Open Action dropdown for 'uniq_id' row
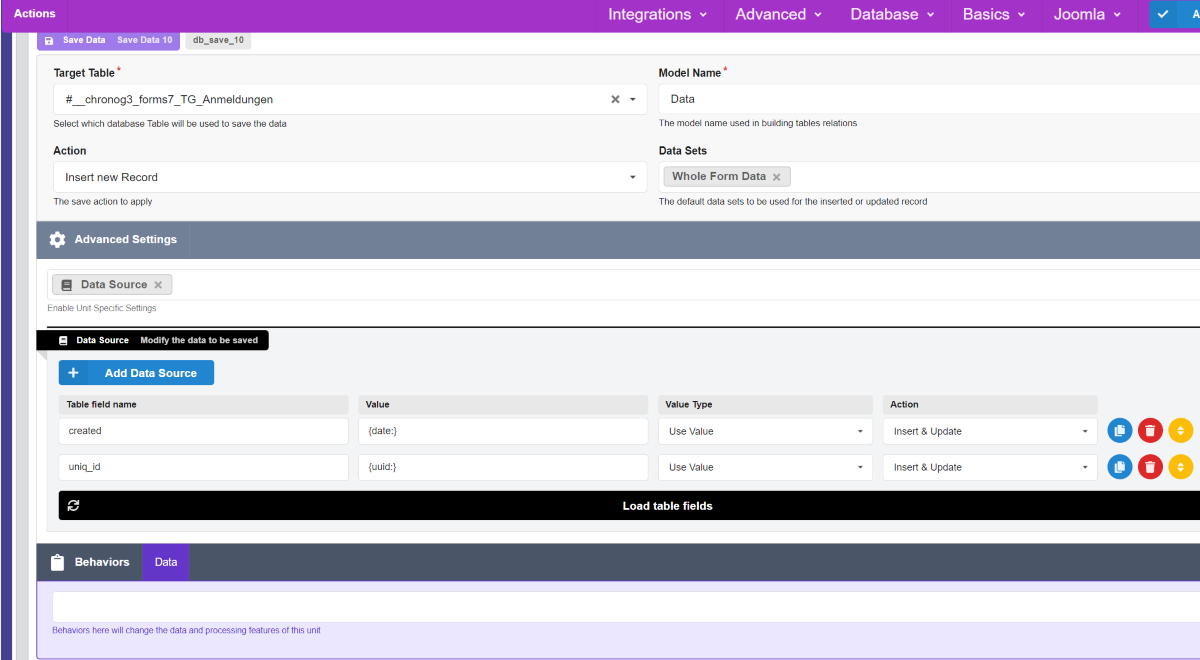This screenshot has height=660, width=1200. (1085, 468)
